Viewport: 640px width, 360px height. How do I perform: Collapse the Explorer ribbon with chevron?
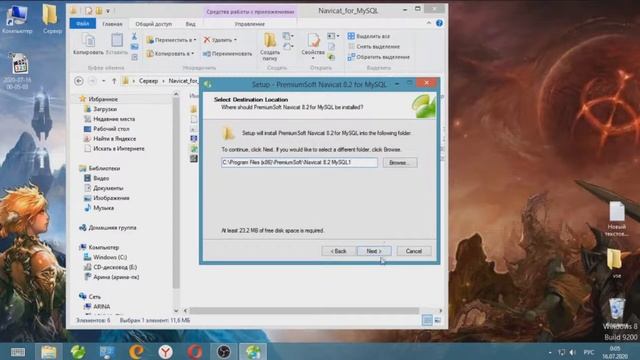coord(429,23)
